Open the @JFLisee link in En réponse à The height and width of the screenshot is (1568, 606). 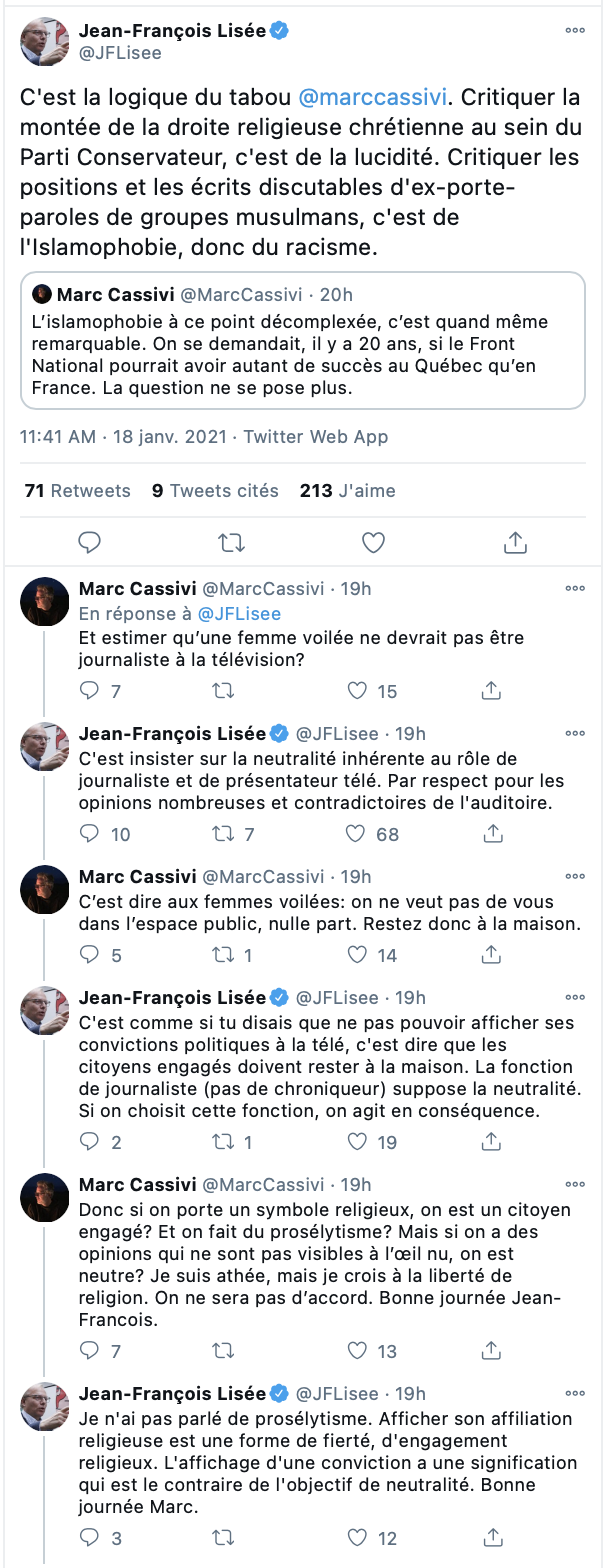click(x=239, y=614)
